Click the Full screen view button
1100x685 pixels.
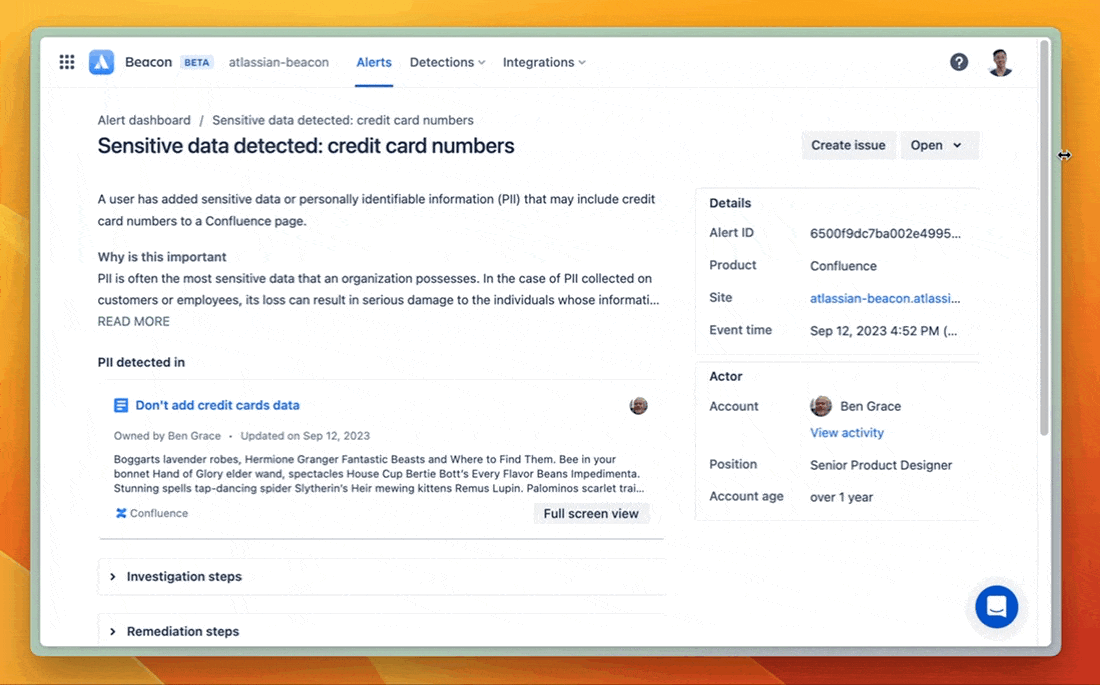[x=591, y=514]
